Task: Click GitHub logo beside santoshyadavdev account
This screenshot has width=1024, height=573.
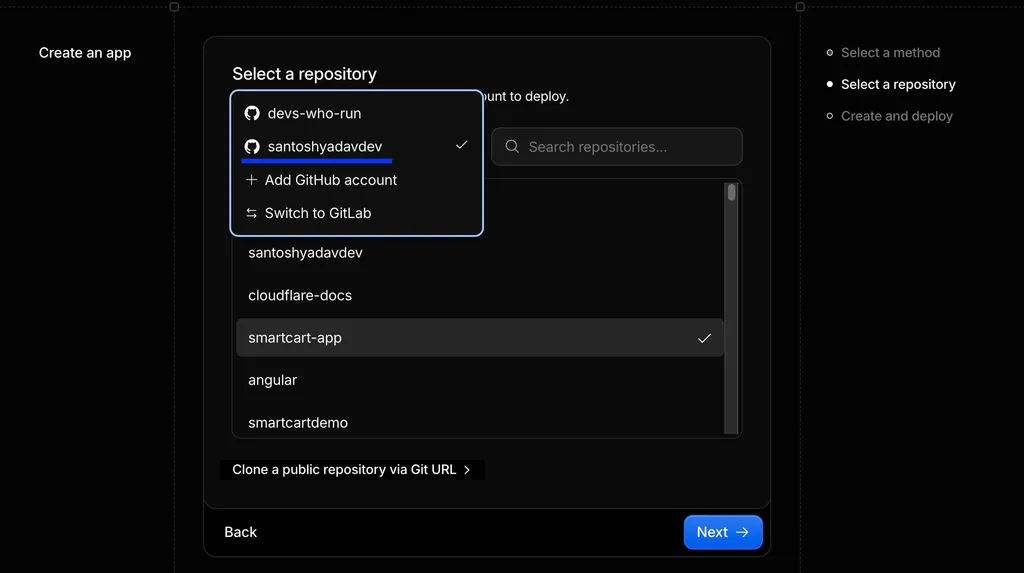Action: tap(252, 146)
